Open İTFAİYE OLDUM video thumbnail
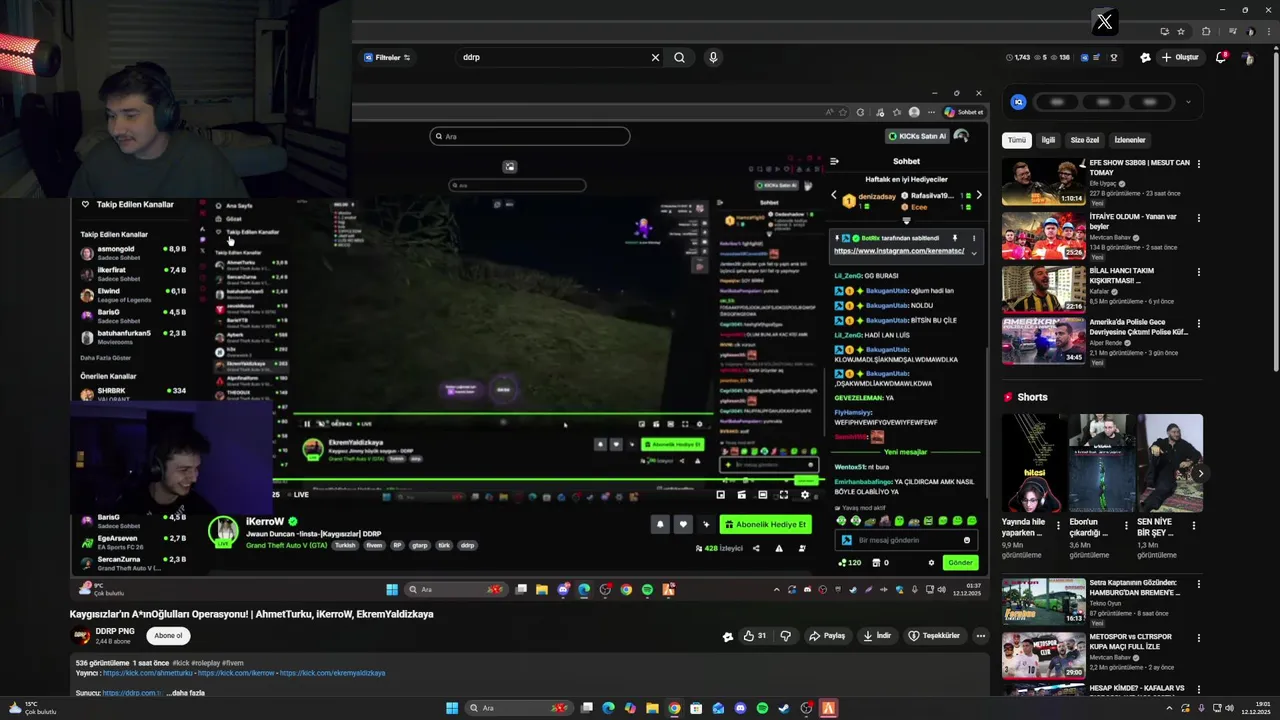This screenshot has width=1280, height=720. [1043, 236]
